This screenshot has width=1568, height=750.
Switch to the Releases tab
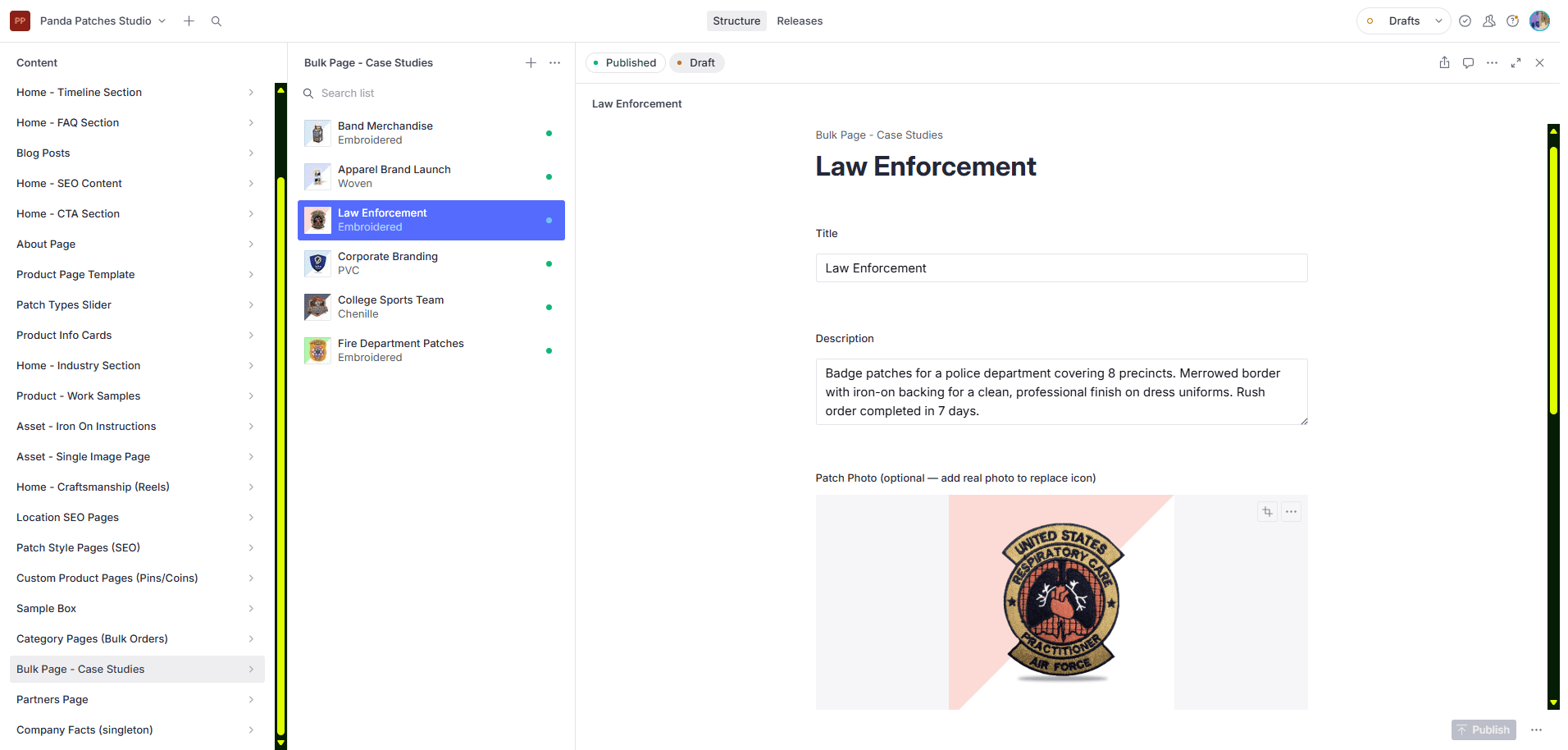click(x=800, y=21)
